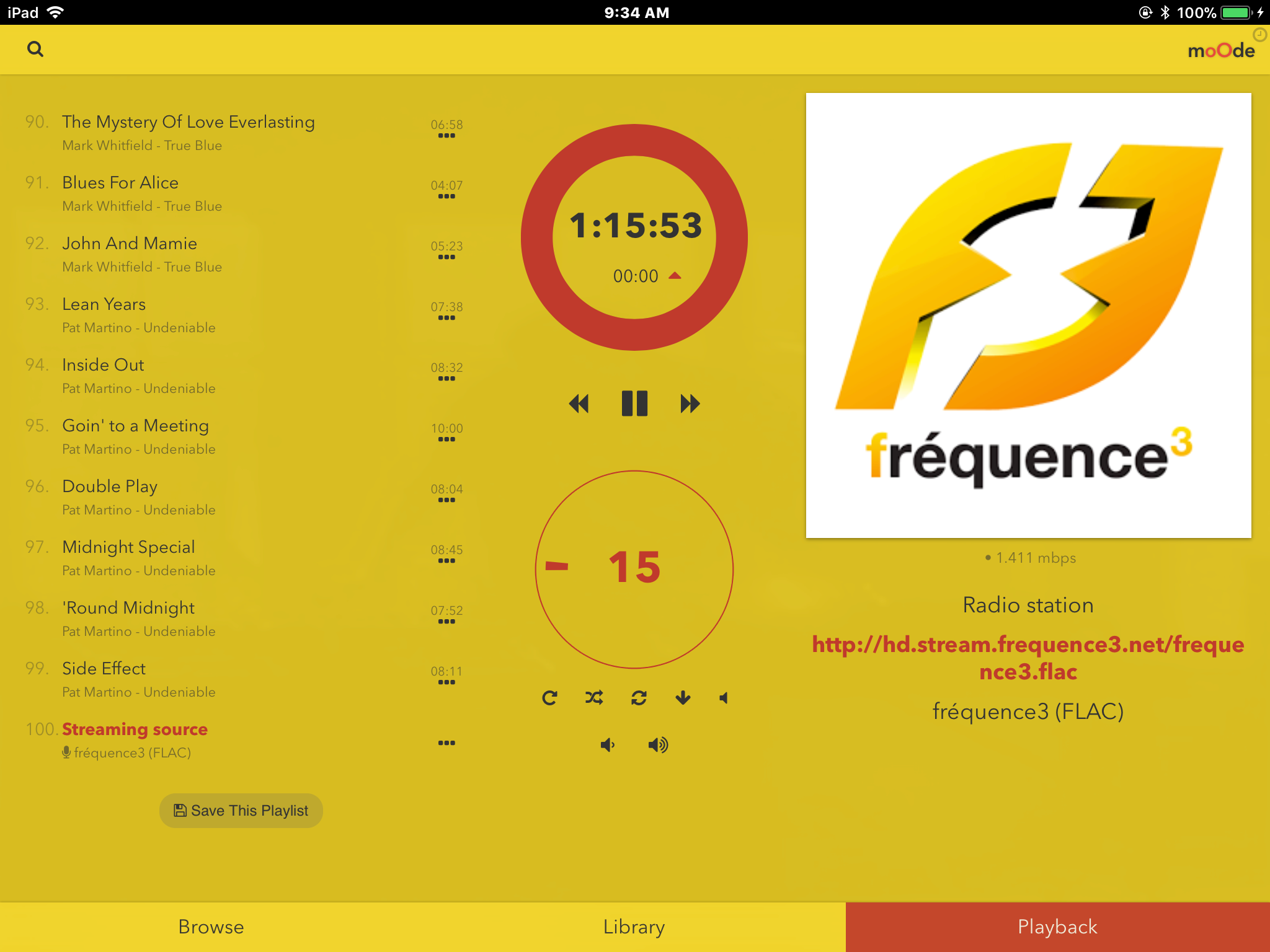Open options menu for John And Mamie
This screenshot has height=952, width=1270.
tap(446, 257)
